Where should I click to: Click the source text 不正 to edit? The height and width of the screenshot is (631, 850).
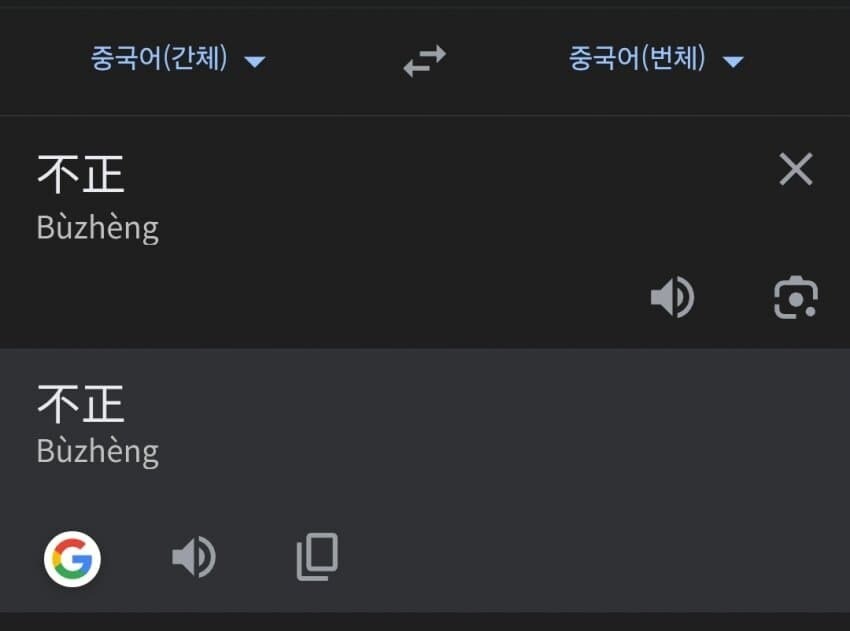(81, 174)
